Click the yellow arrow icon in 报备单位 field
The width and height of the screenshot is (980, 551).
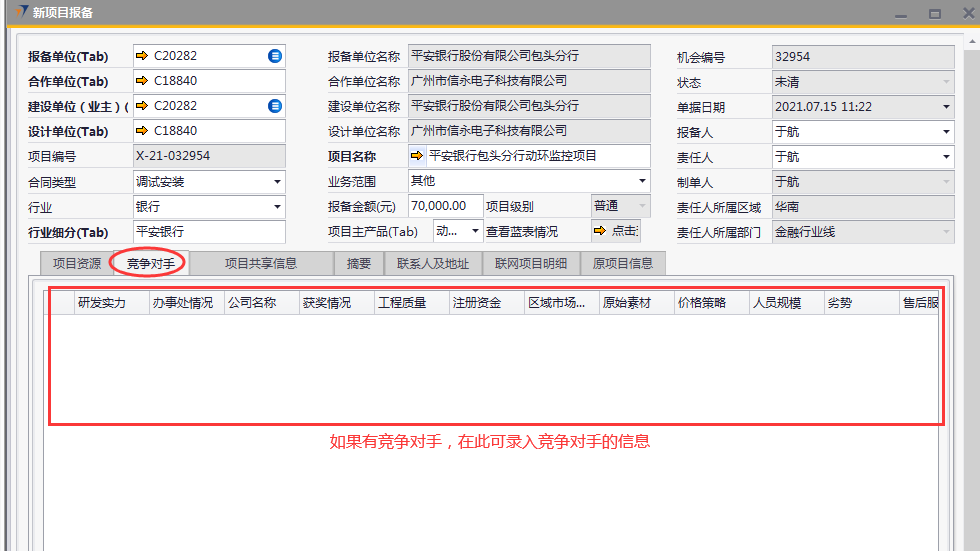(x=141, y=56)
